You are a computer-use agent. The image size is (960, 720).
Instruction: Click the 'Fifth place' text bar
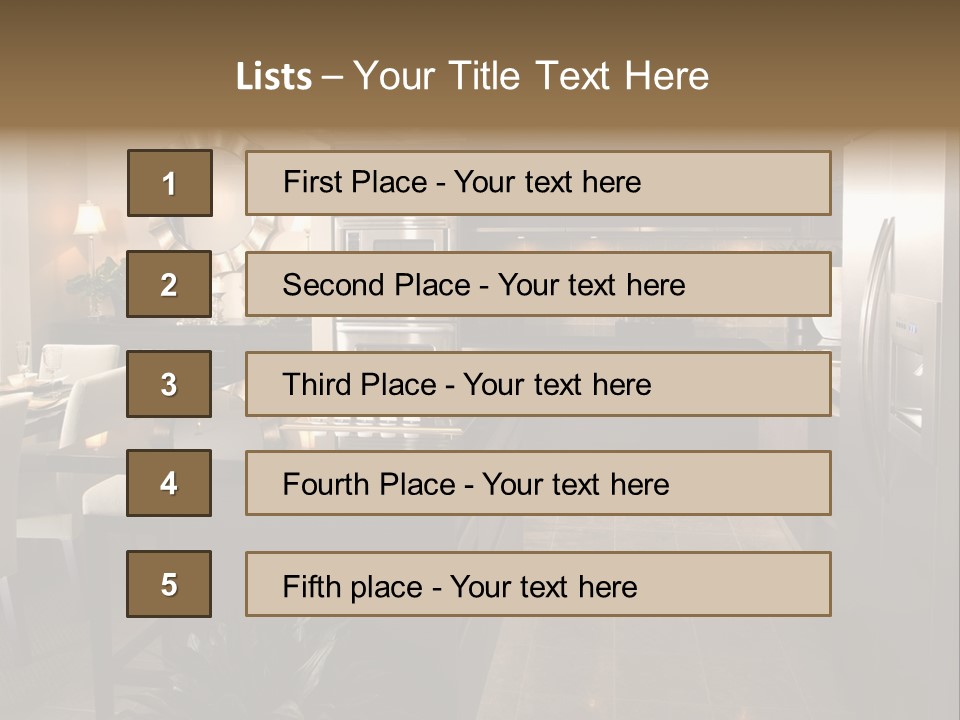coord(538,584)
